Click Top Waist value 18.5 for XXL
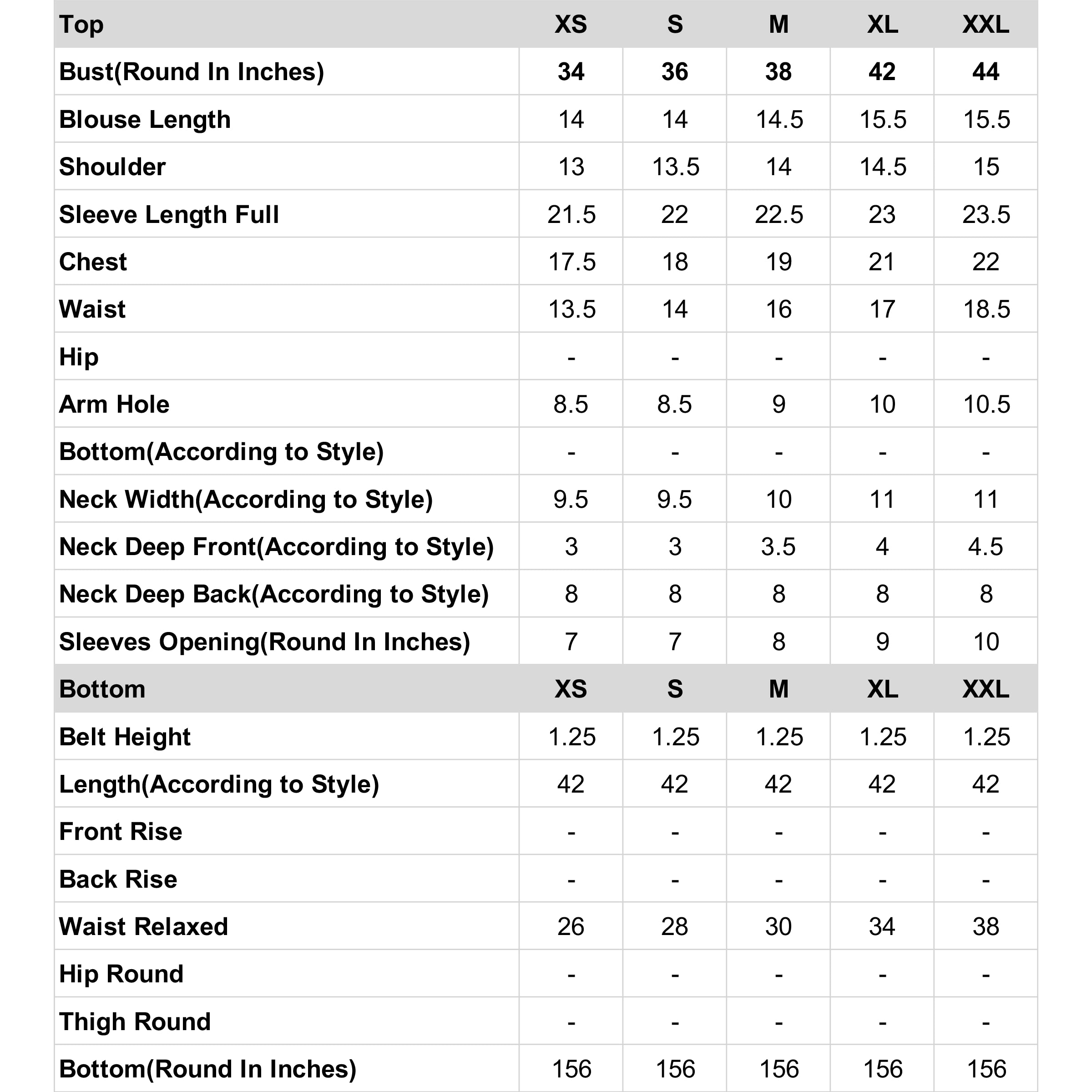This screenshot has width=1092, height=1092. (986, 309)
